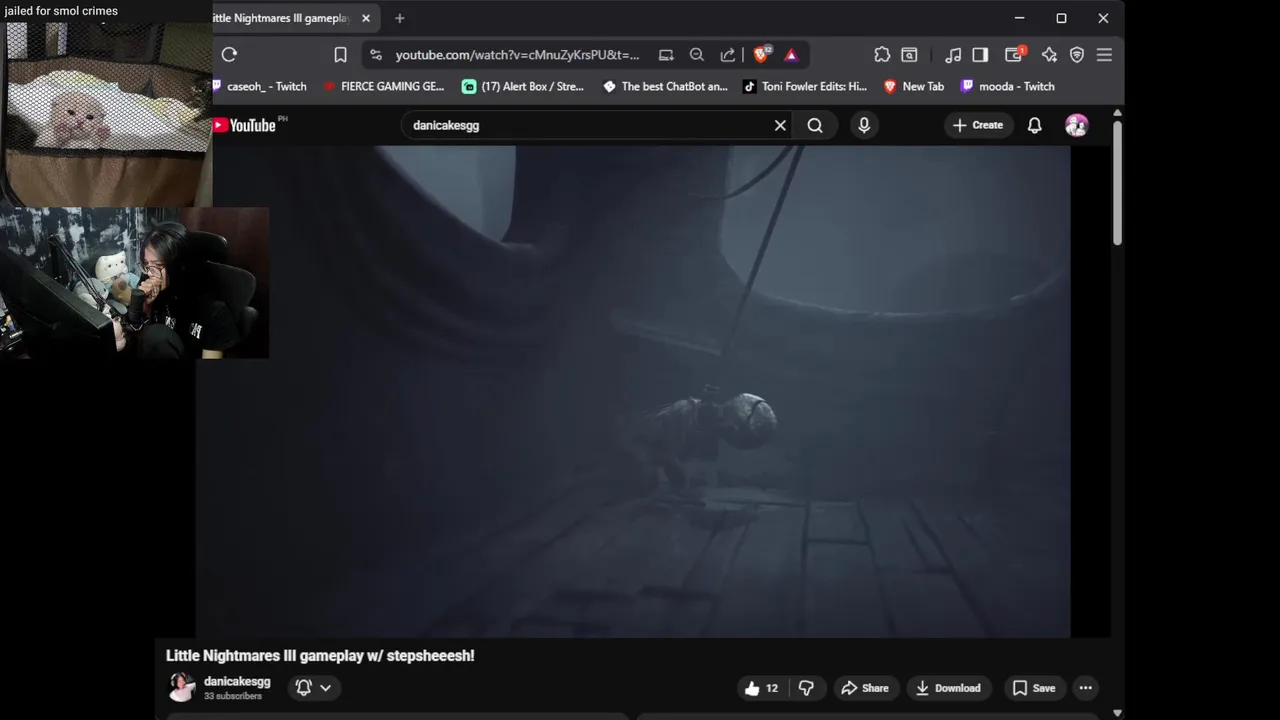1280x720 pixels.
Task: Open a new tab with plus button
Action: (399, 18)
